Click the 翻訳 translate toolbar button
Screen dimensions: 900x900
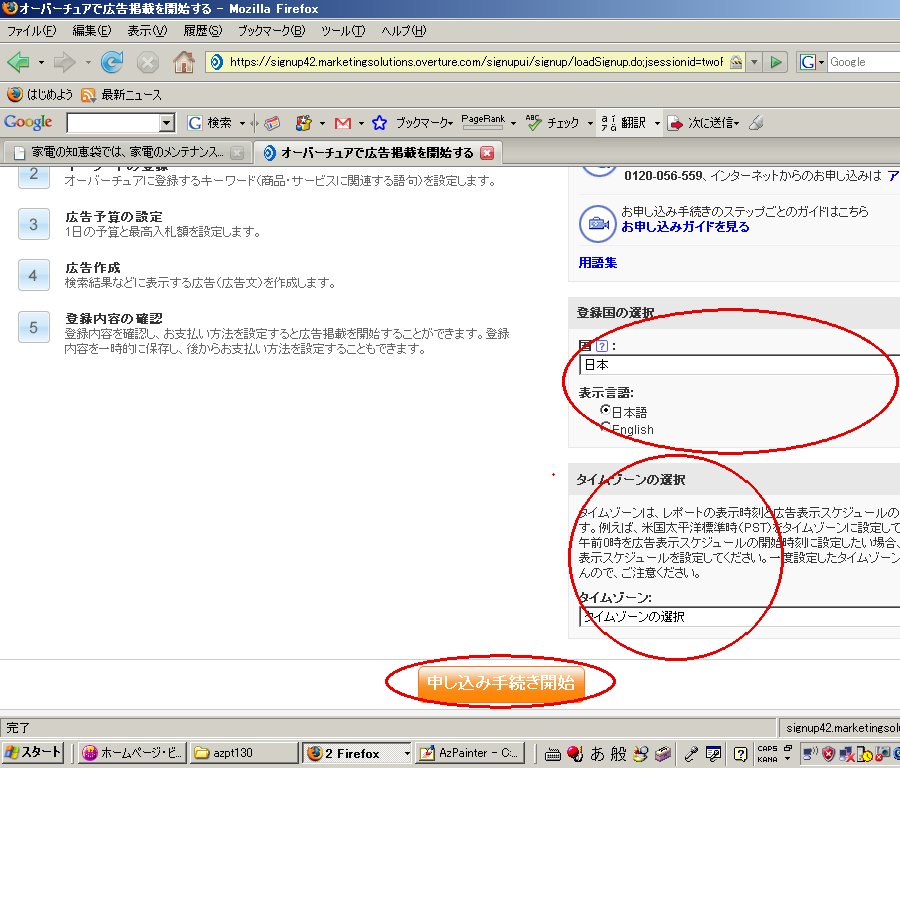click(623, 122)
